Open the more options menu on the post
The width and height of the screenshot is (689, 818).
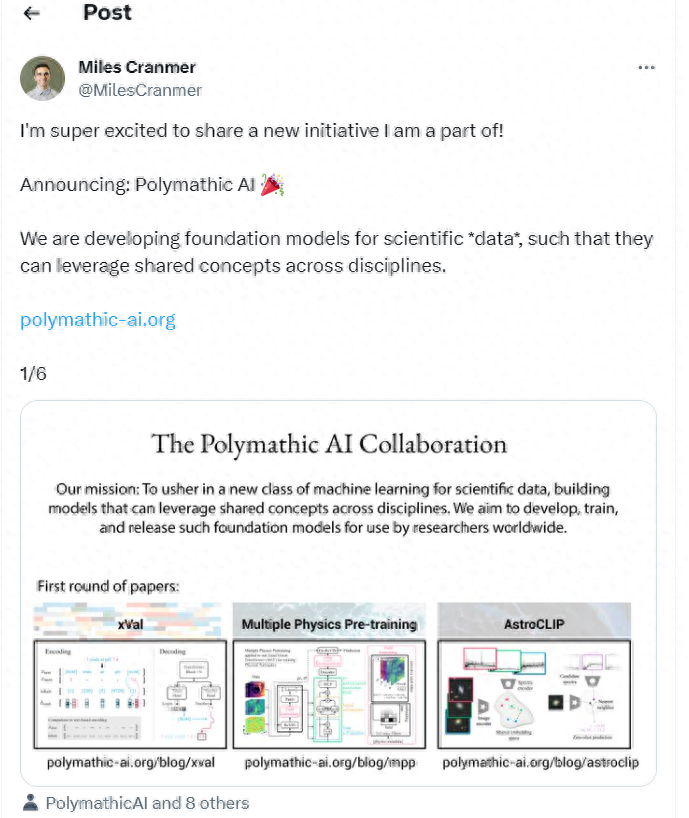pos(647,68)
